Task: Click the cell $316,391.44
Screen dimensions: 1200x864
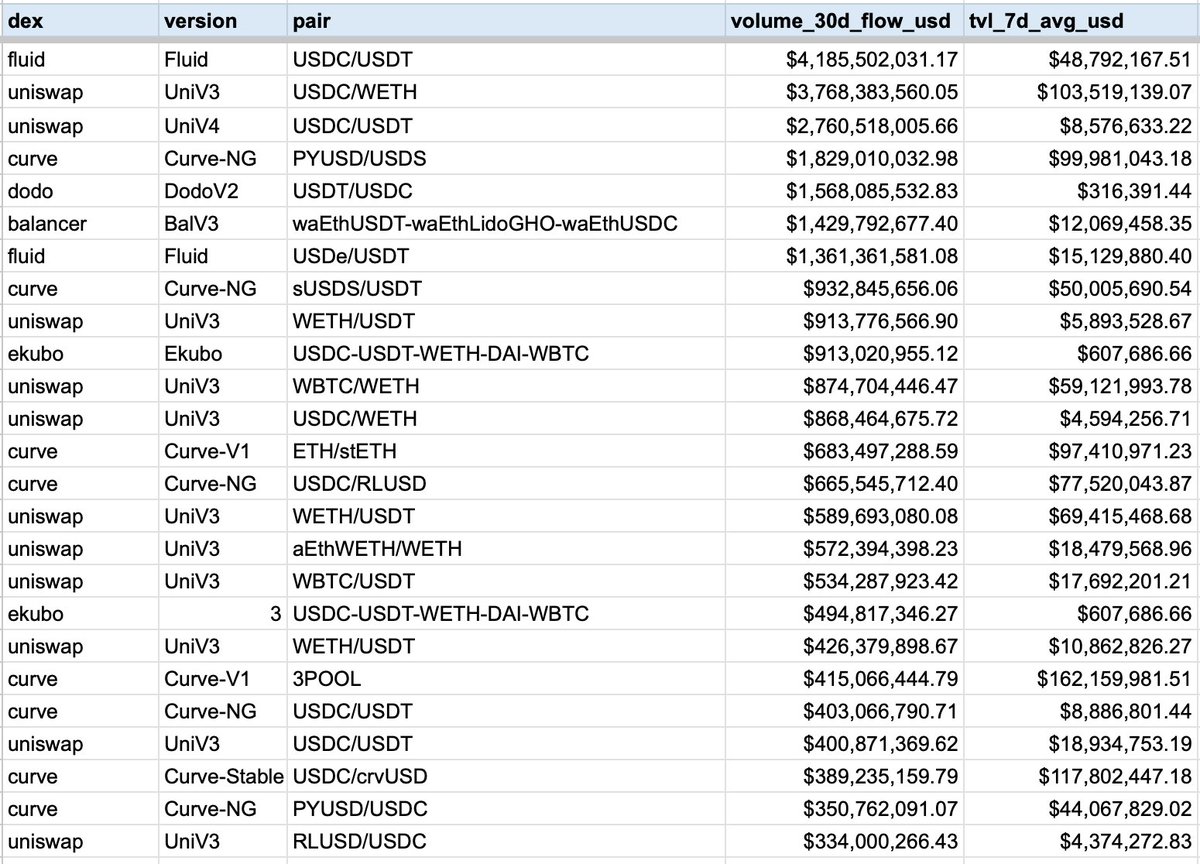Action: [1083, 191]
